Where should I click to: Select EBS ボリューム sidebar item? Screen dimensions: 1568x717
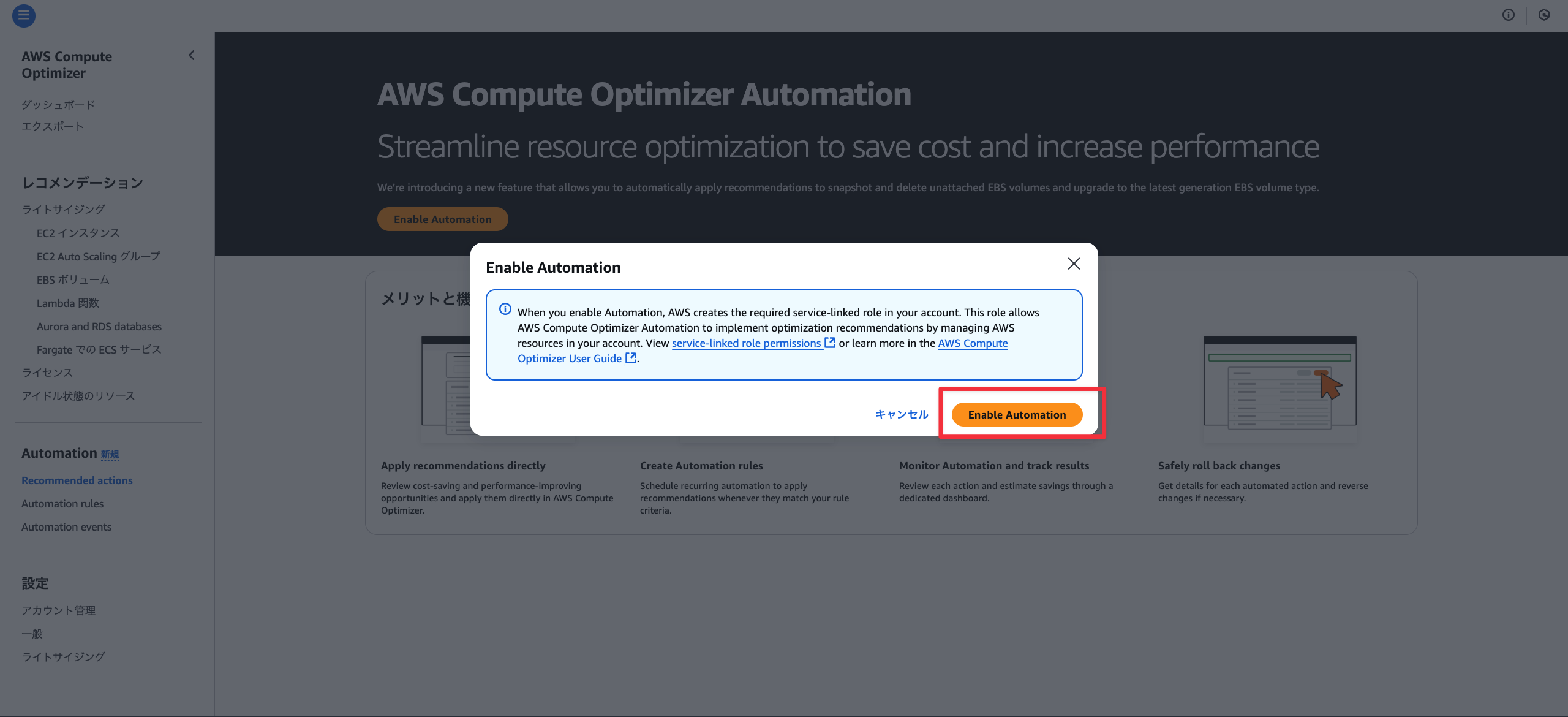pos(73,280)
